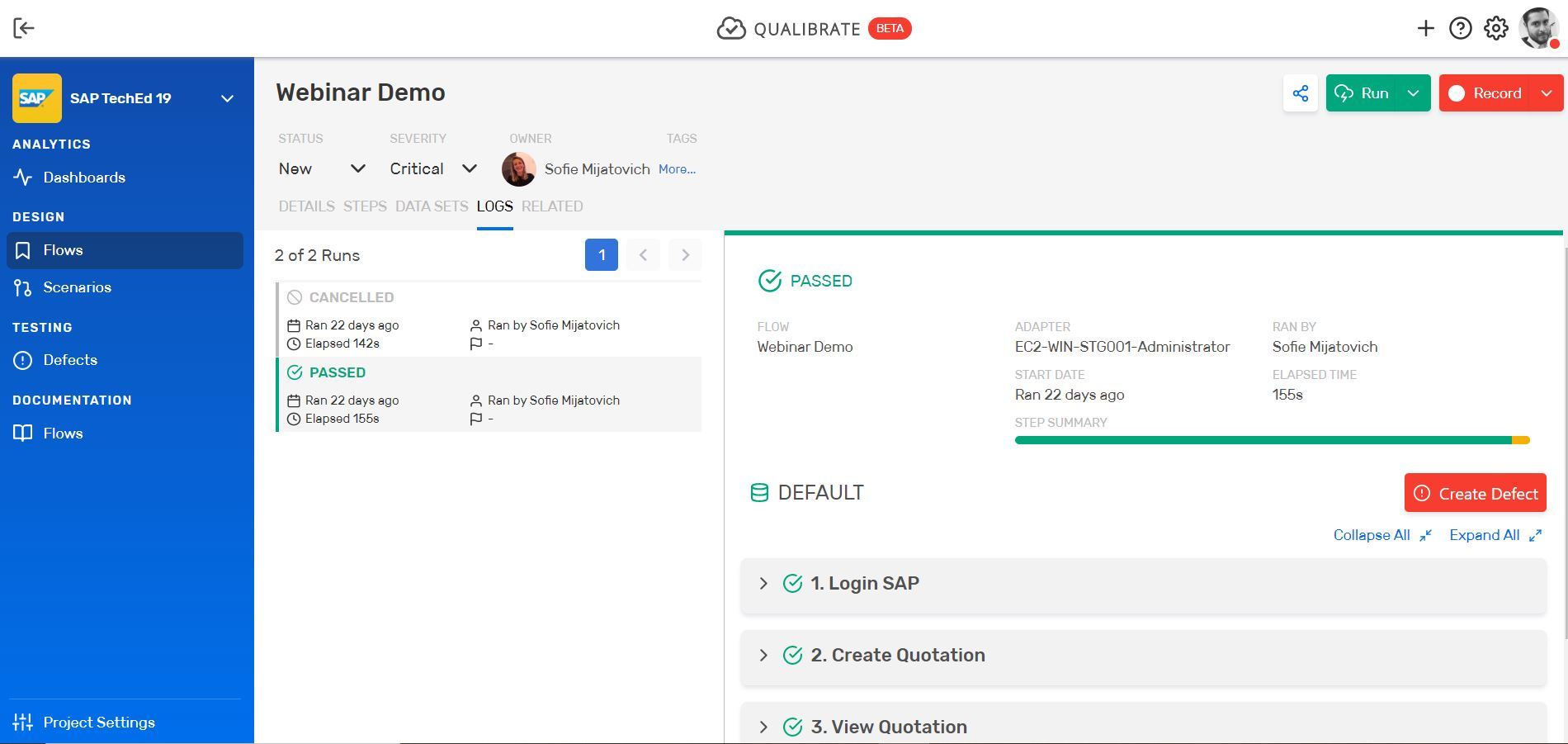Click the plus icon to create new item

[x=1425, y=28]
